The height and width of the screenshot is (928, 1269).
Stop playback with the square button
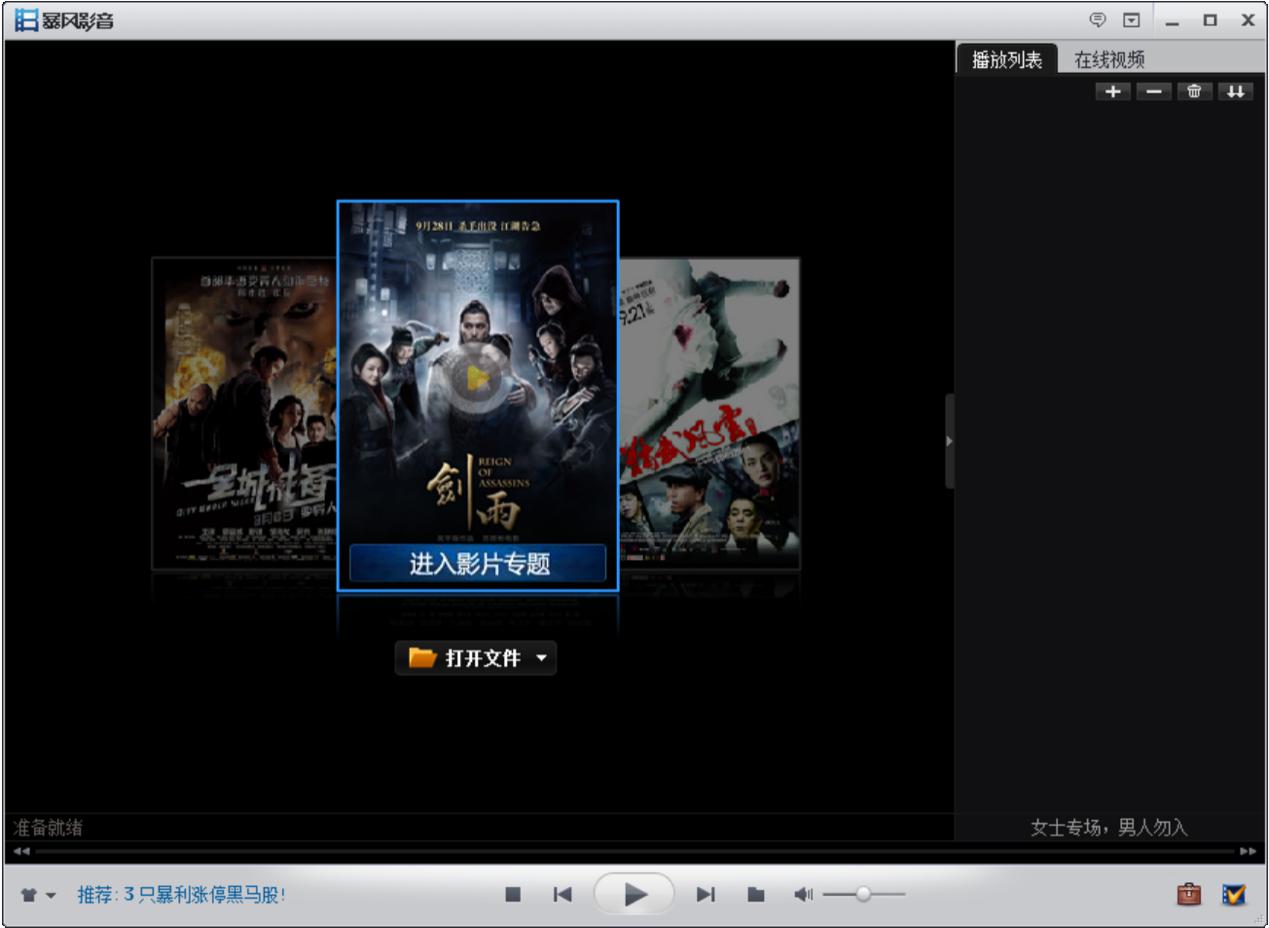pos(513,894)
